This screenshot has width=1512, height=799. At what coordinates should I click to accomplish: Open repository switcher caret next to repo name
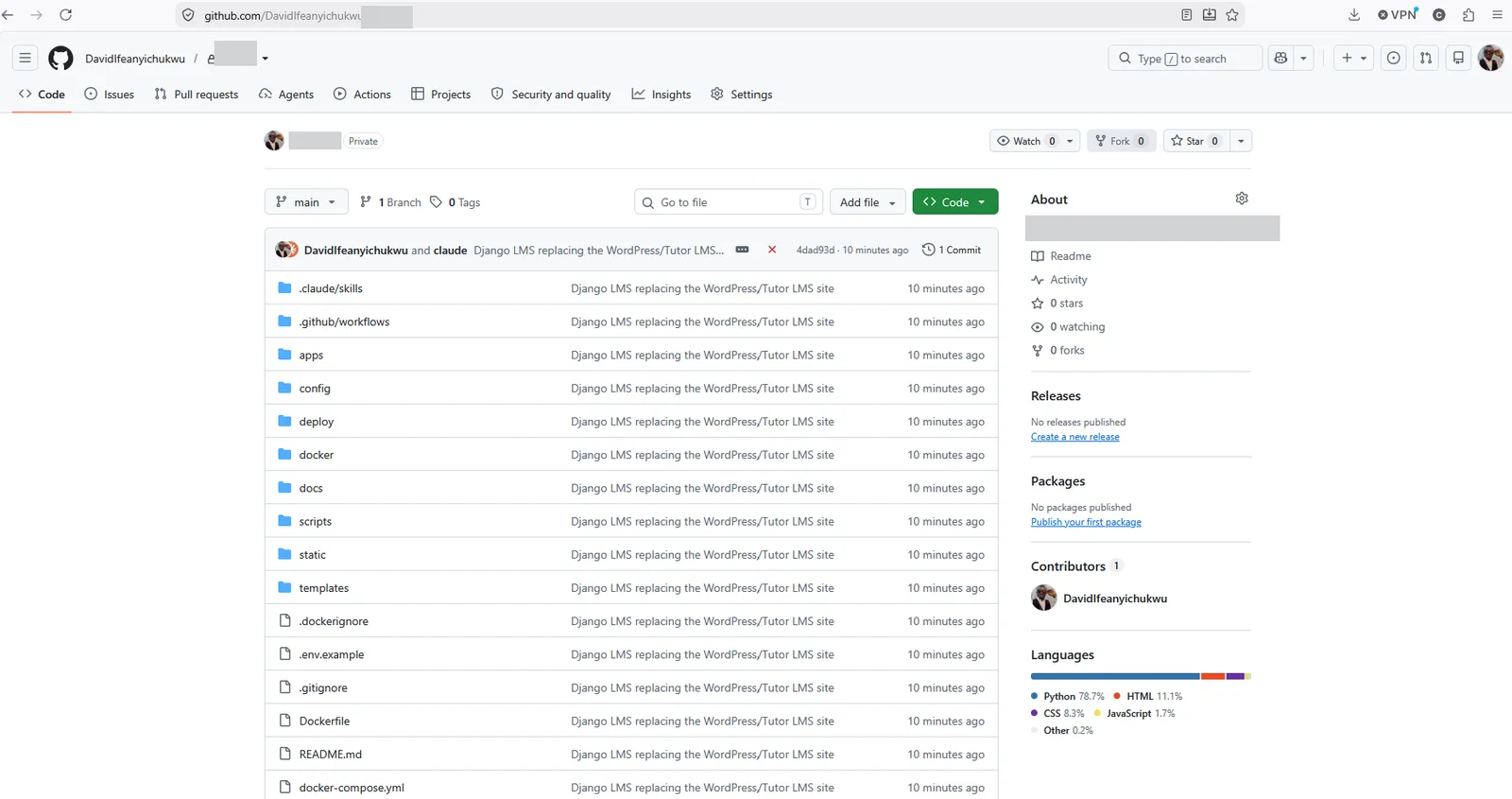pos(266,59)
